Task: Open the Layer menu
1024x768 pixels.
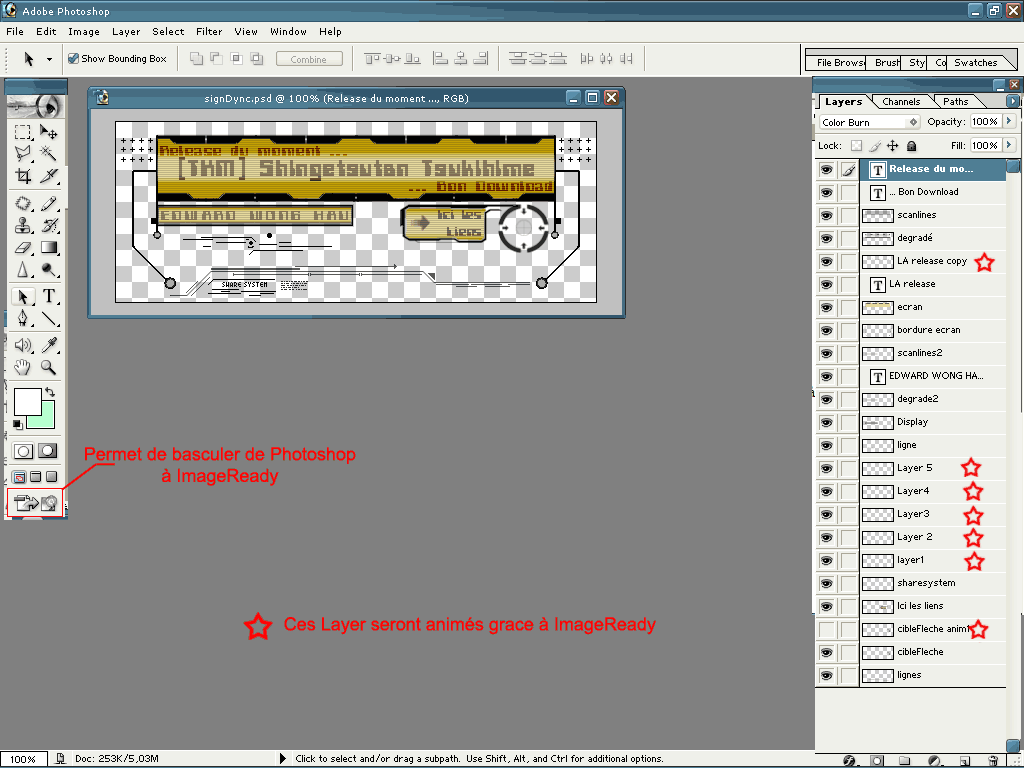Action: coord(126,31)
